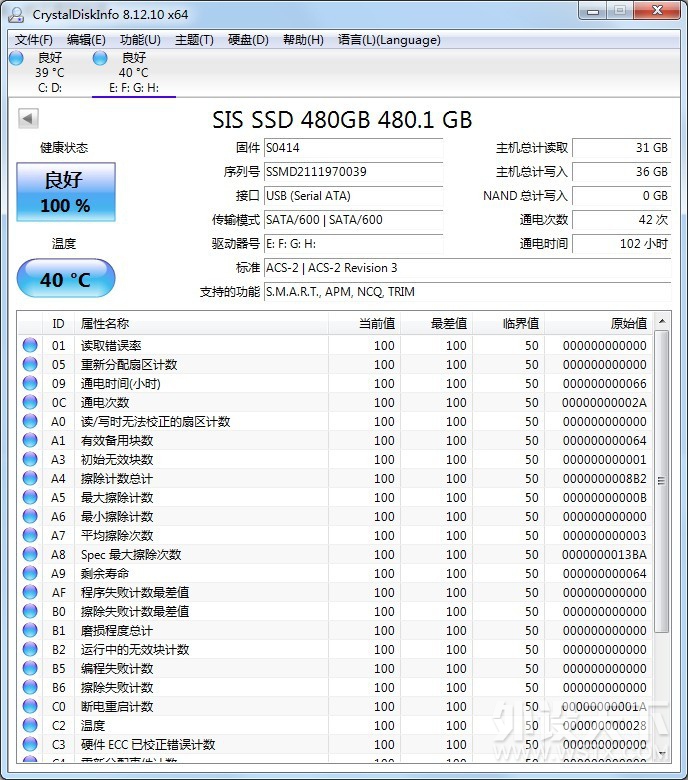This screenshot has height=780, width=688.
Task: Click status orb for A0 row
Action: click(x=30, y=421)
